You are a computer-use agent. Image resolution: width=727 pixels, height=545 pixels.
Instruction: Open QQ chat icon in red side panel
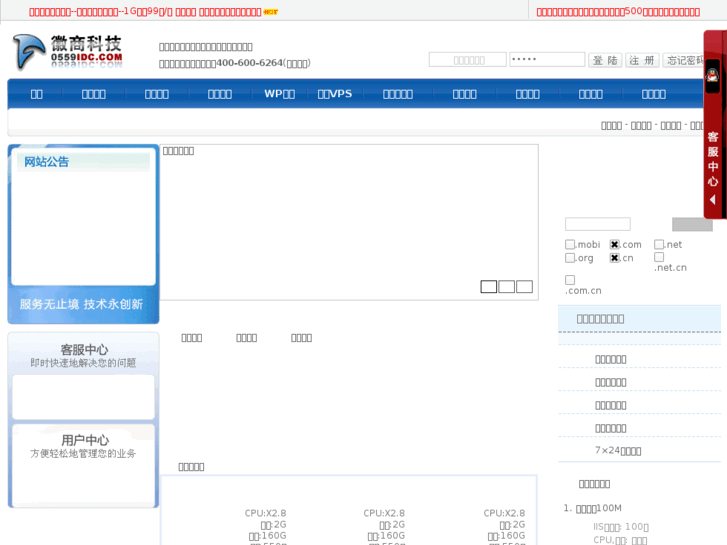tap(712, 75)
